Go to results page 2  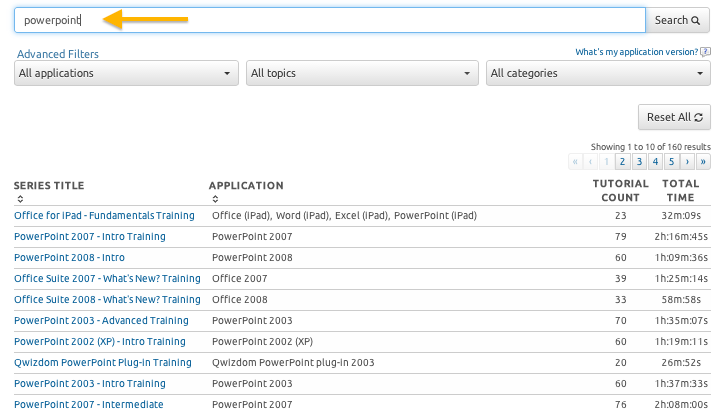coord(622,161)
